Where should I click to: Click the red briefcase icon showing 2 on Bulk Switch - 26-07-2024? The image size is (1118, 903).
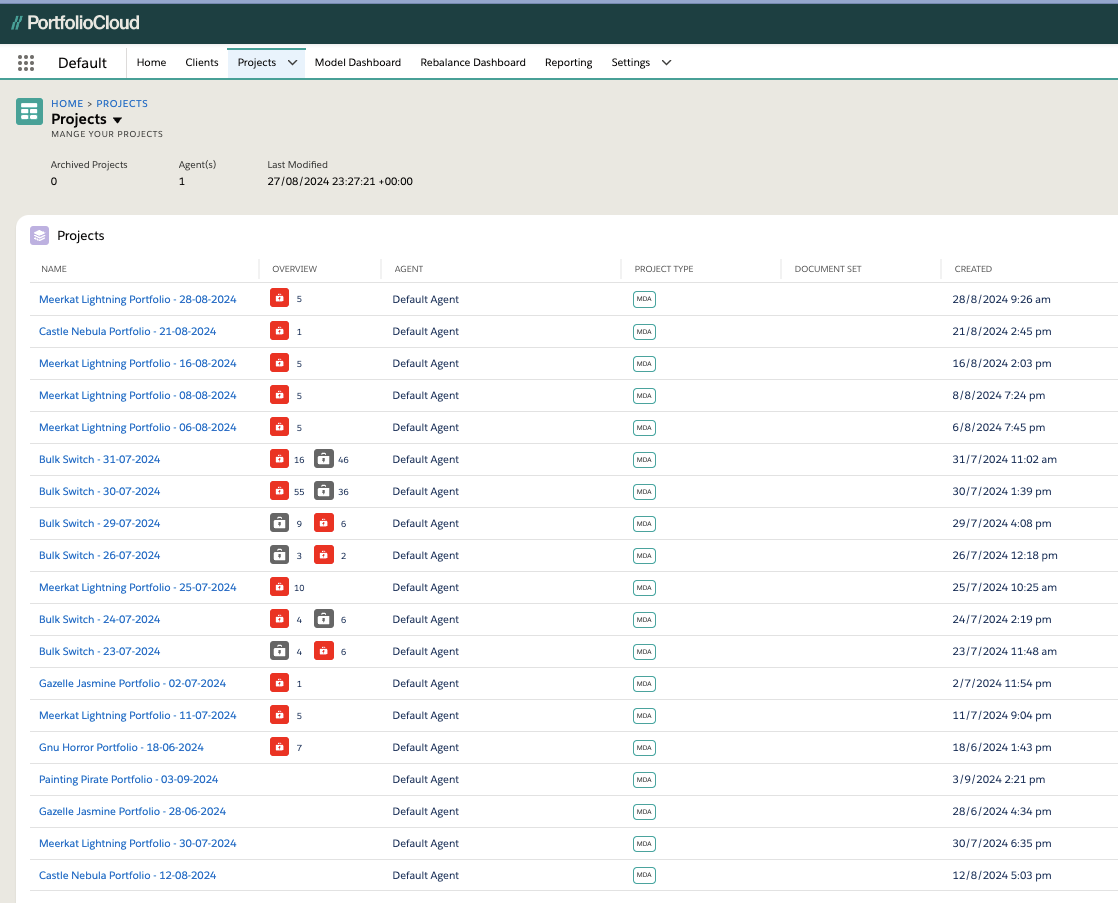(323, 554)
